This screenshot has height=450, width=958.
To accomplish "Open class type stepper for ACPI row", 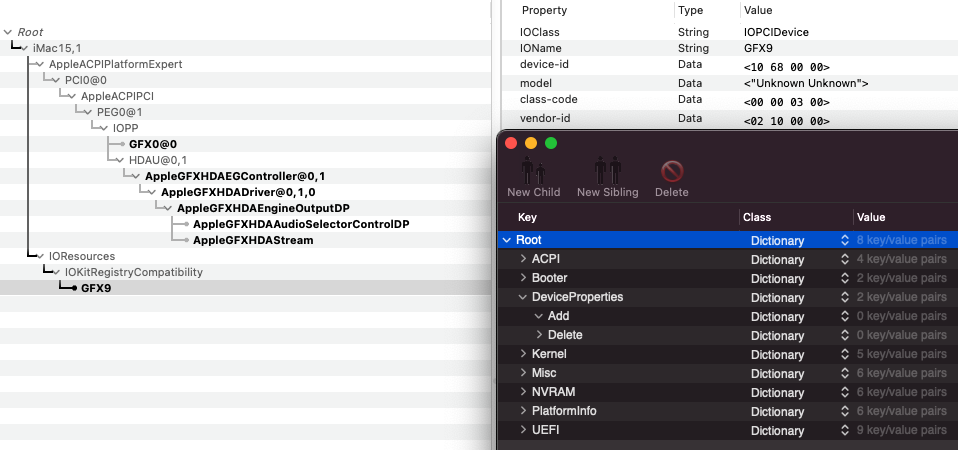I will tap(845, 259).
